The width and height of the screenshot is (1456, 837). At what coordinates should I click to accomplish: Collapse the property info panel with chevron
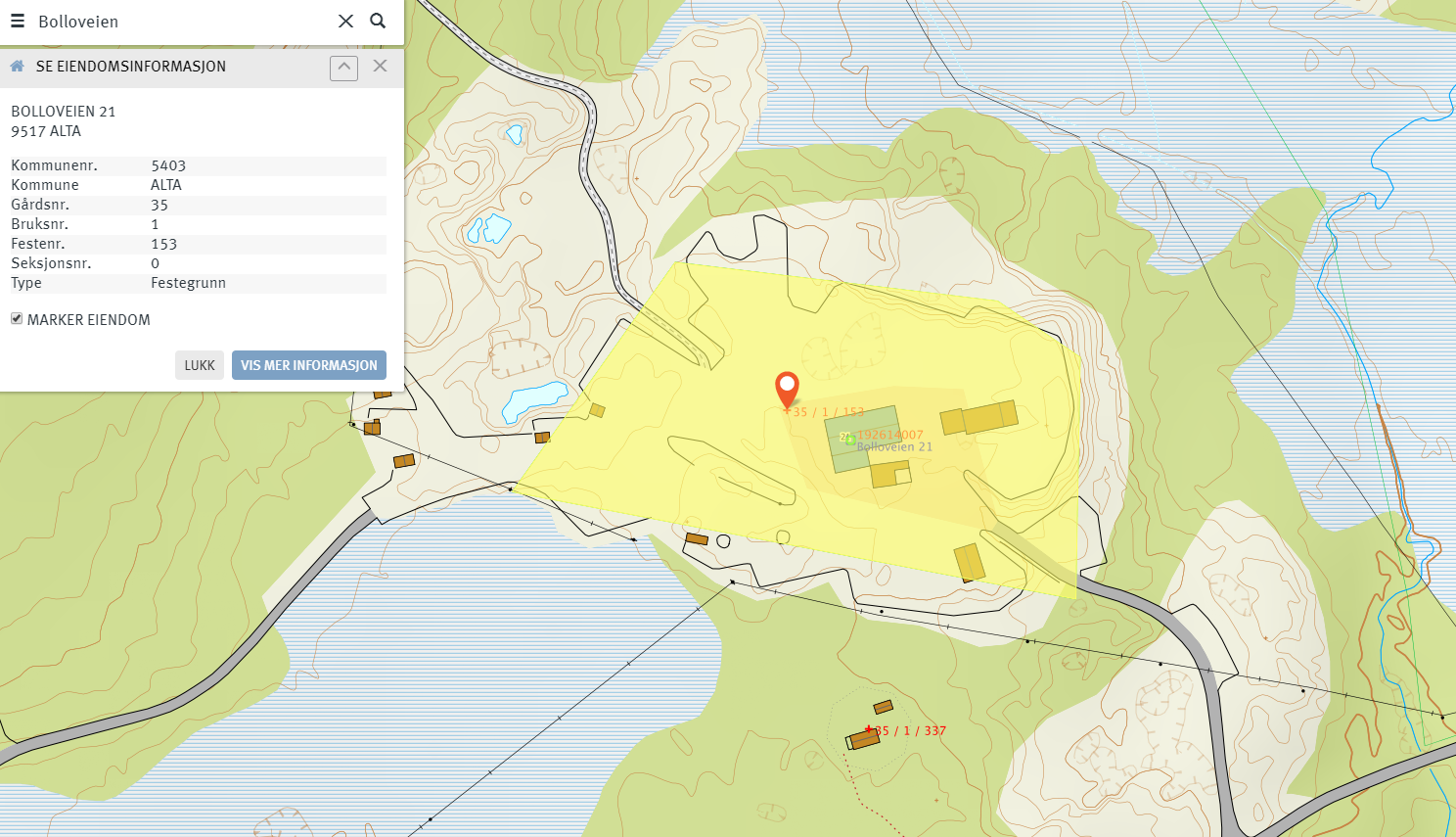[343, 67]
